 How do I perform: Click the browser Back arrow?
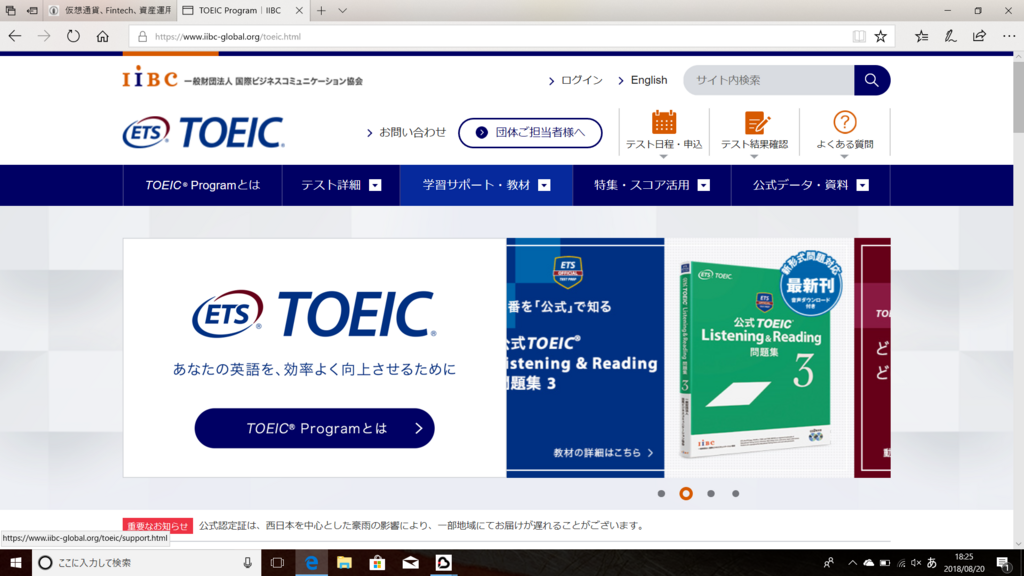[15, 37]
